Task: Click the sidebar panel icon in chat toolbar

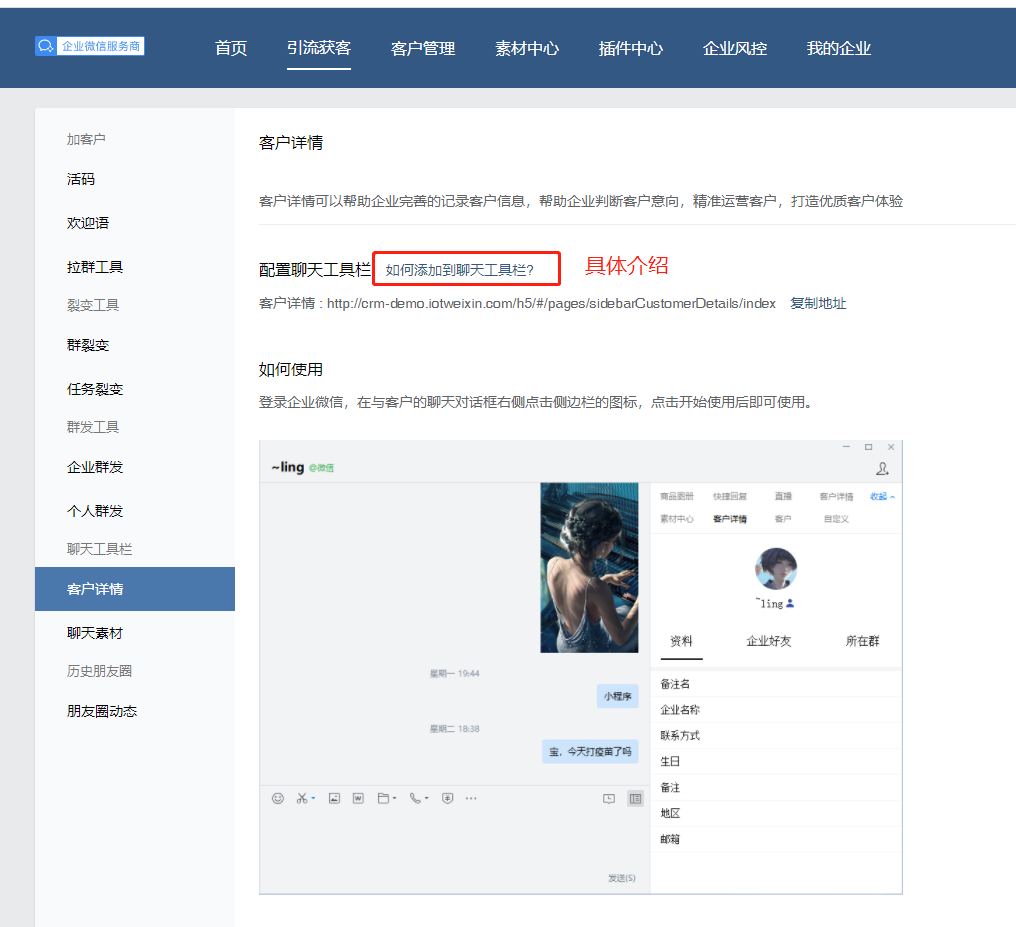Action: (636, 799)
